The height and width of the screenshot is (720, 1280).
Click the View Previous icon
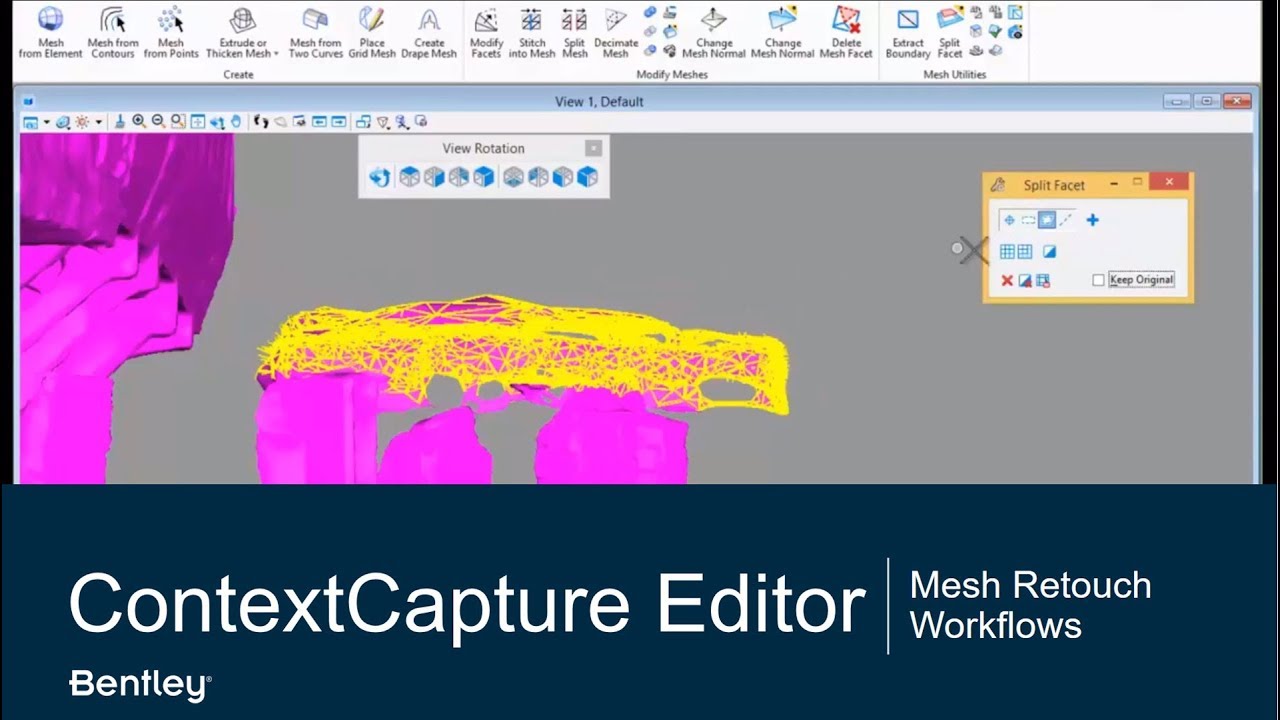point(320,122)
